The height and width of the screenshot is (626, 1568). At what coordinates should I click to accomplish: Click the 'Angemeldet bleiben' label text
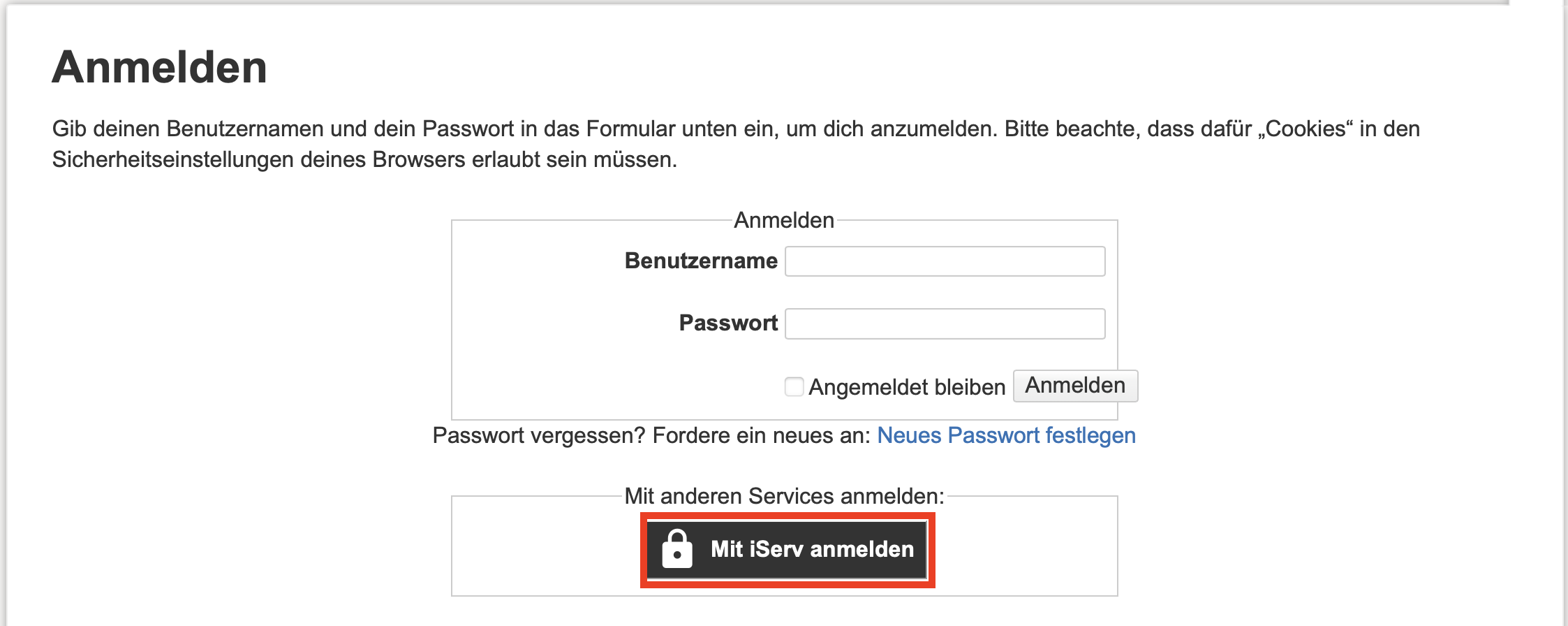pos(906,387)
